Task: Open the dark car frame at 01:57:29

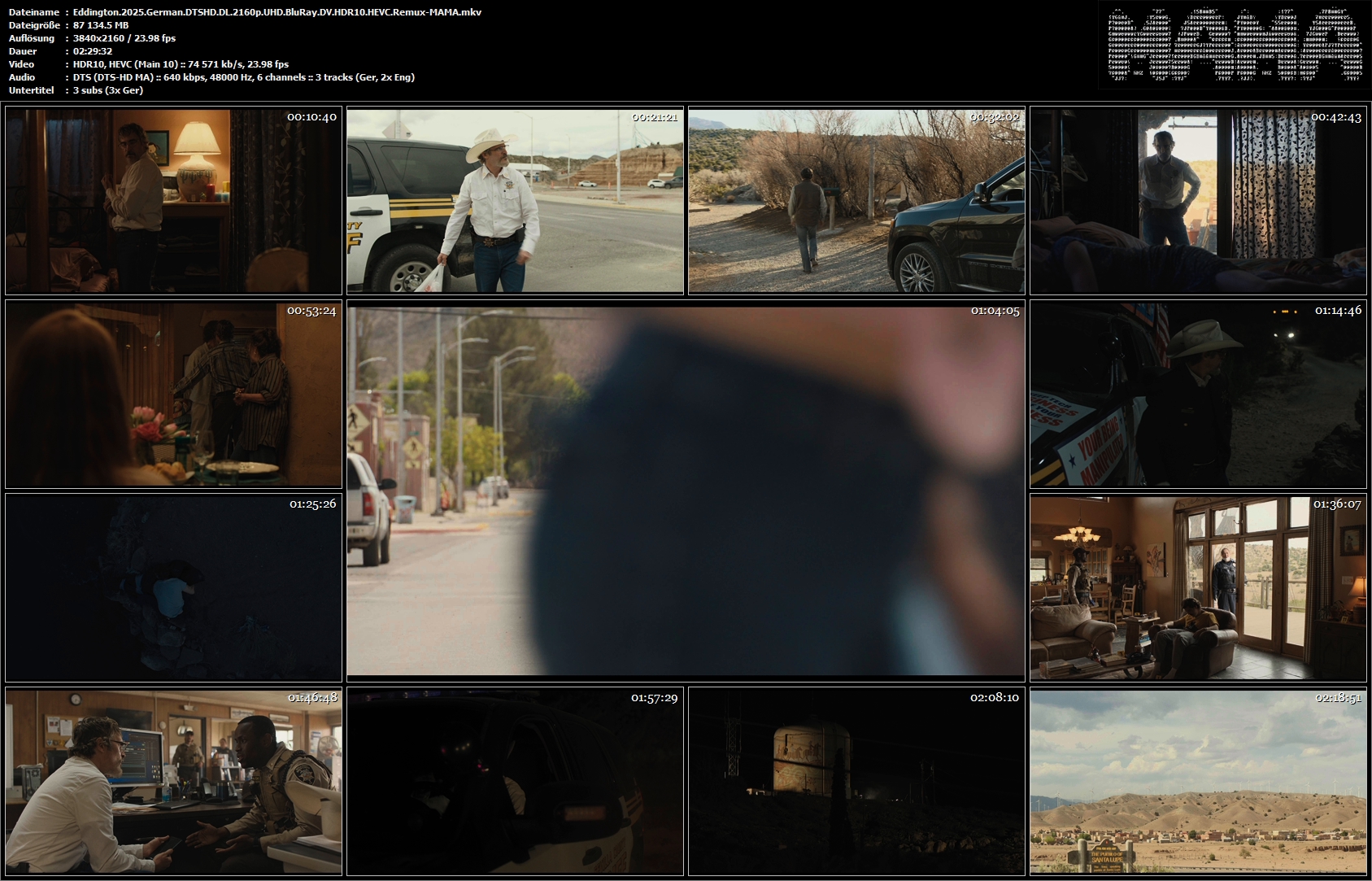Action: [x=515, y=781]
